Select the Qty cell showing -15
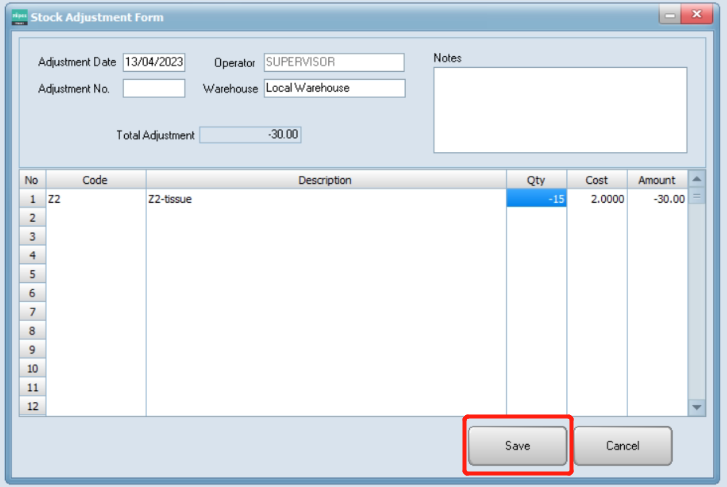This screenshot has height=487, width=727. [536, 199]
